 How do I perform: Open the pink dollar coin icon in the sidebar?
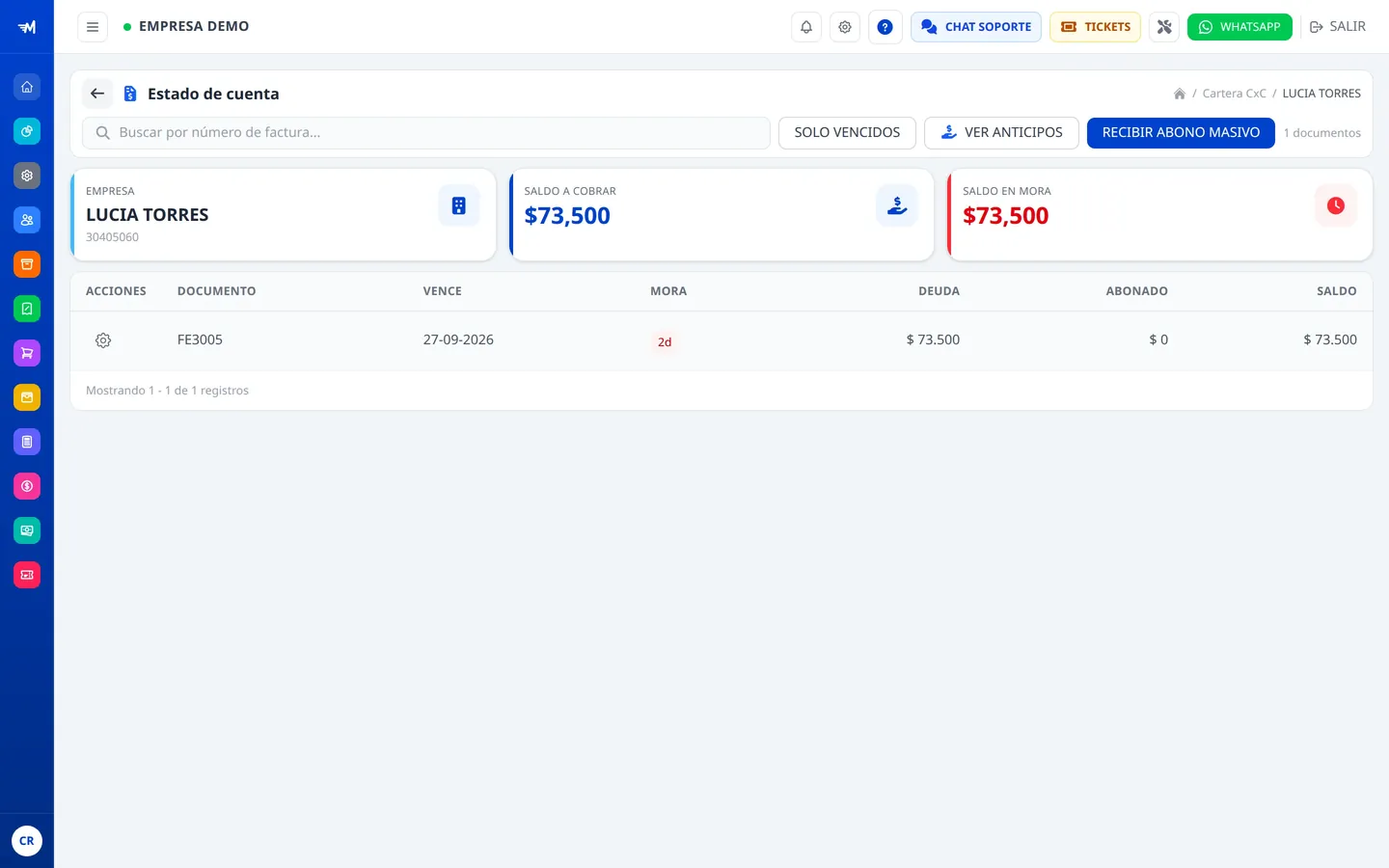[x=27, y=486]
